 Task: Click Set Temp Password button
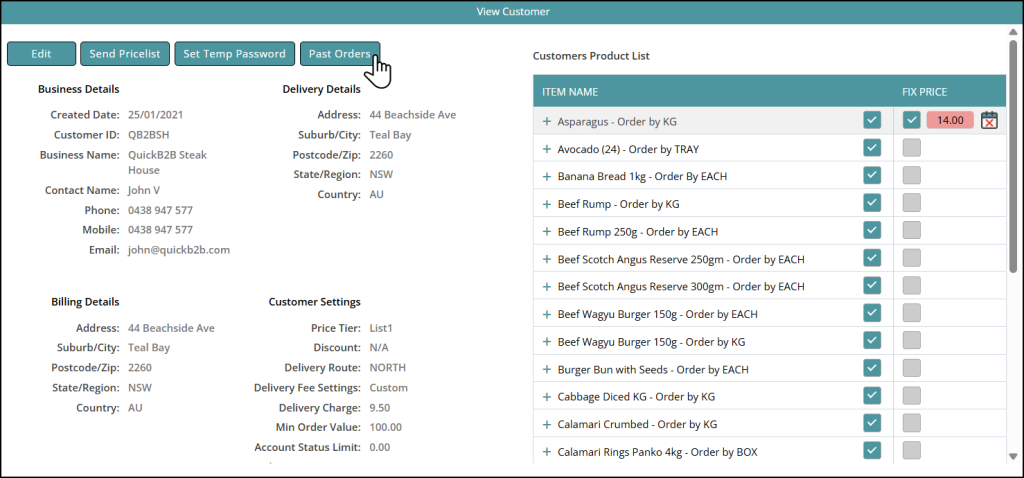pos(234,54)
